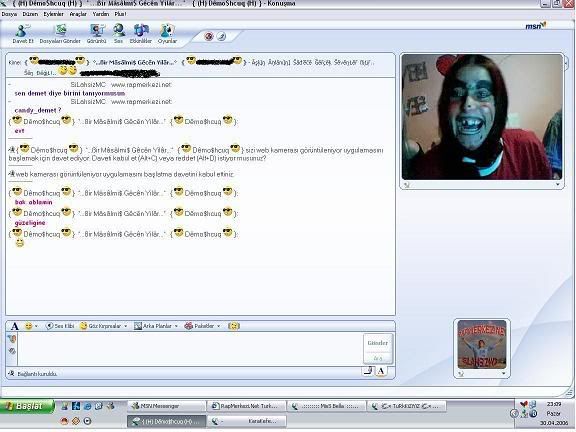Viewport: 576px width, 432px height.
Task: Click the Paketler packs button
Action: (199, 326)
